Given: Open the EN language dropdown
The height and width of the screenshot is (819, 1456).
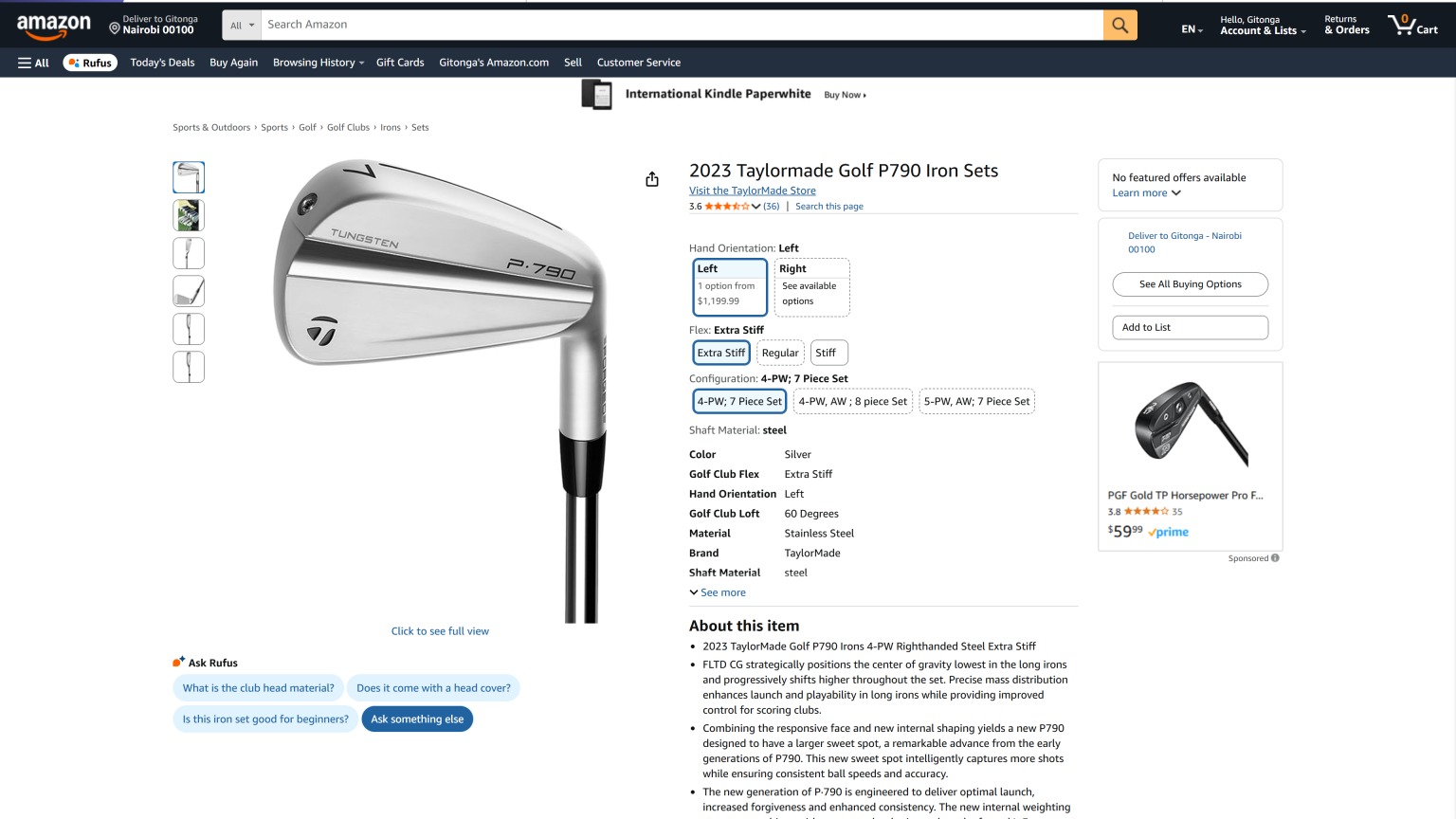Looking at the screenshot, I should click(1191, 28).
